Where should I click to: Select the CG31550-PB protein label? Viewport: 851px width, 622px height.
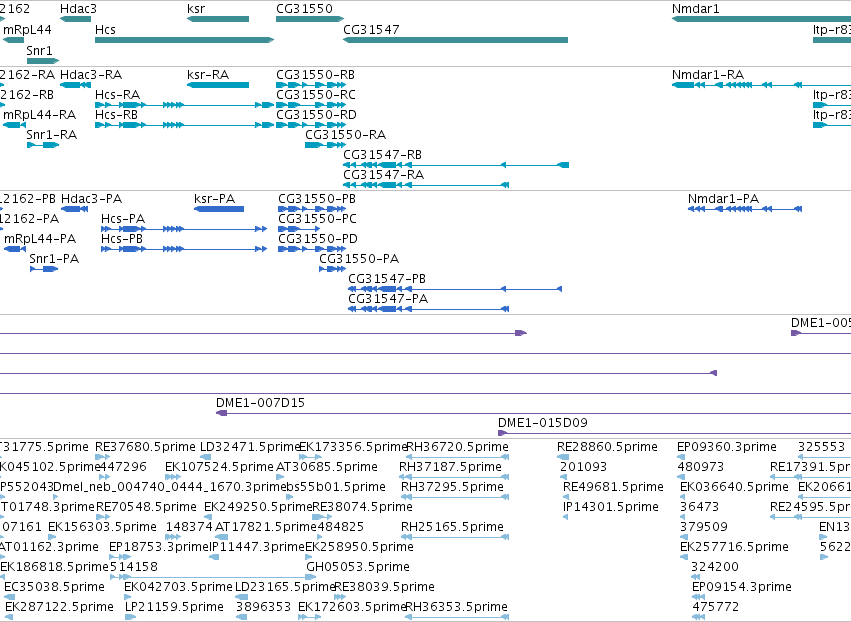click(x=317, y=199)
